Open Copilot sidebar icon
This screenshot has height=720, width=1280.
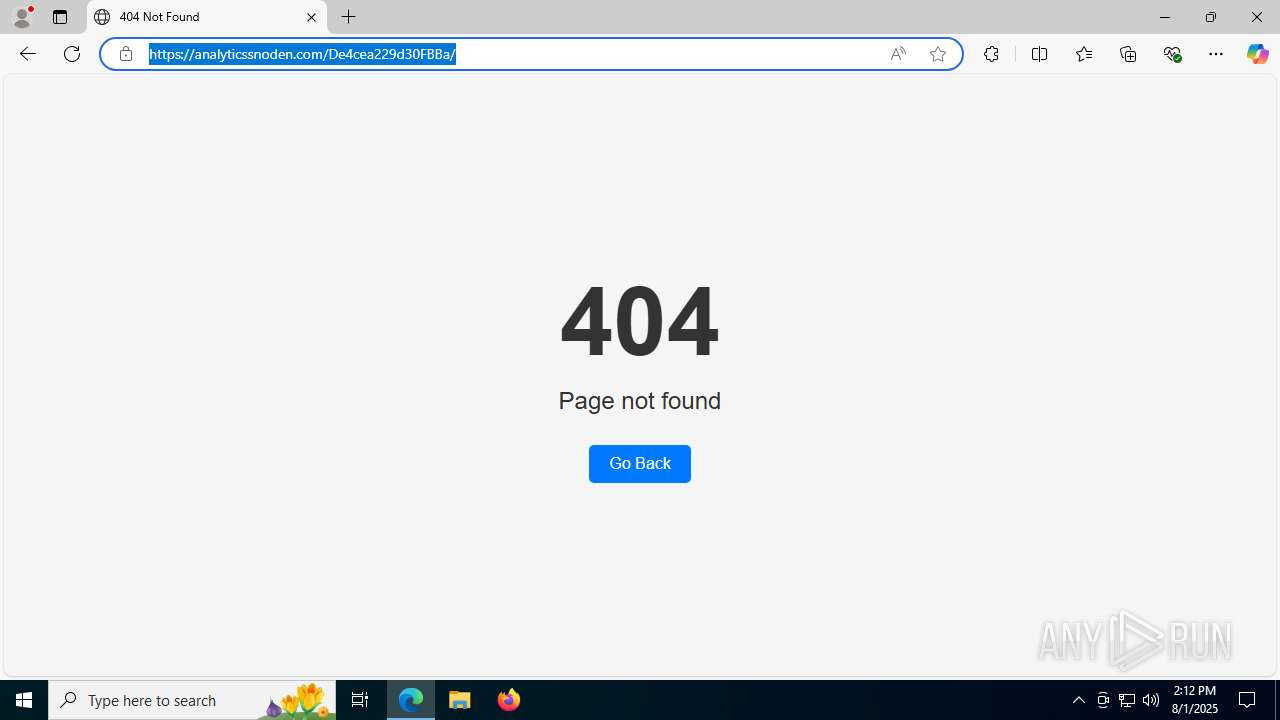pos(1257,54)
